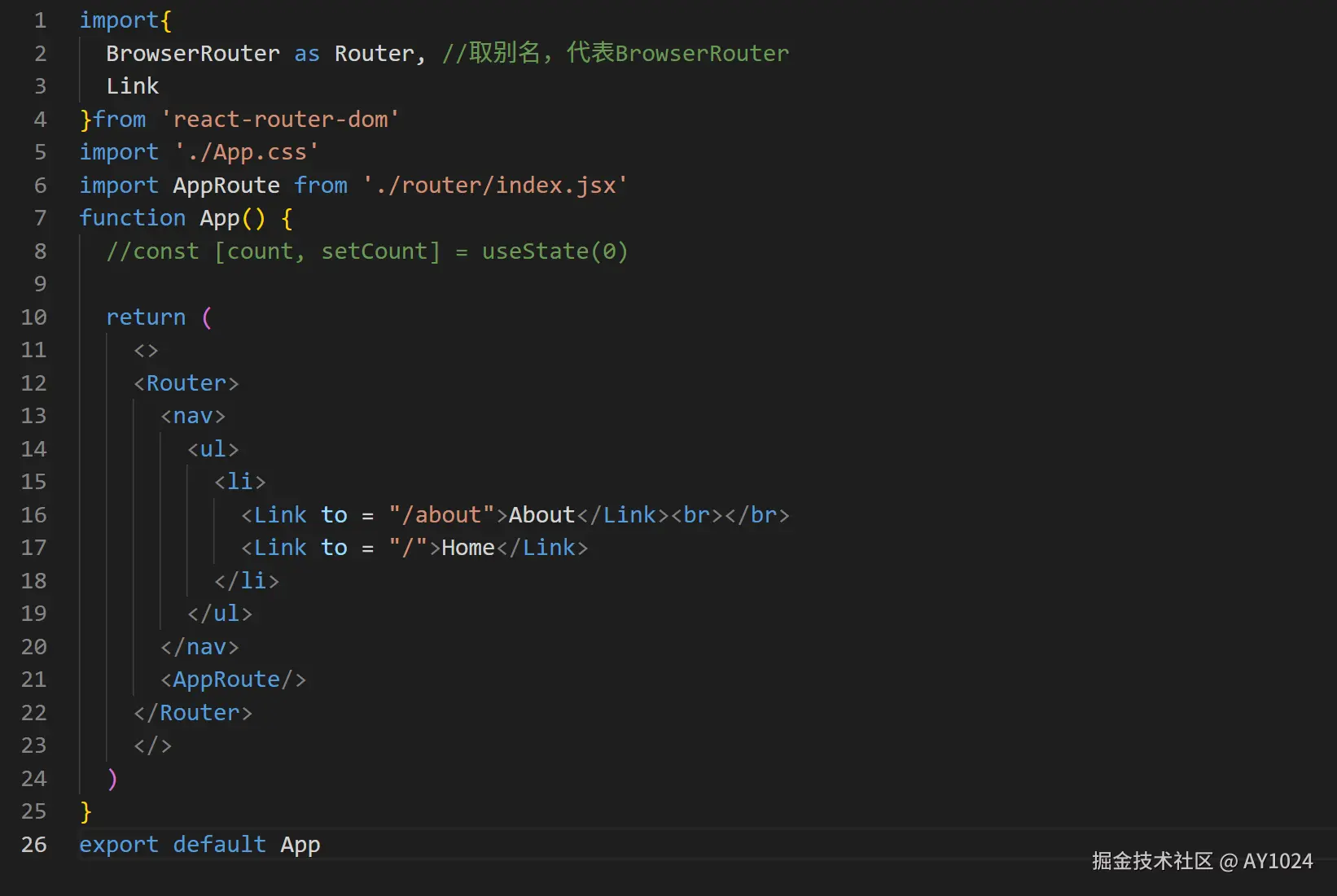Viewport: 1337px width, 896px height.
Task: Click the './App.css' import path
Action: tap(246, 152)
